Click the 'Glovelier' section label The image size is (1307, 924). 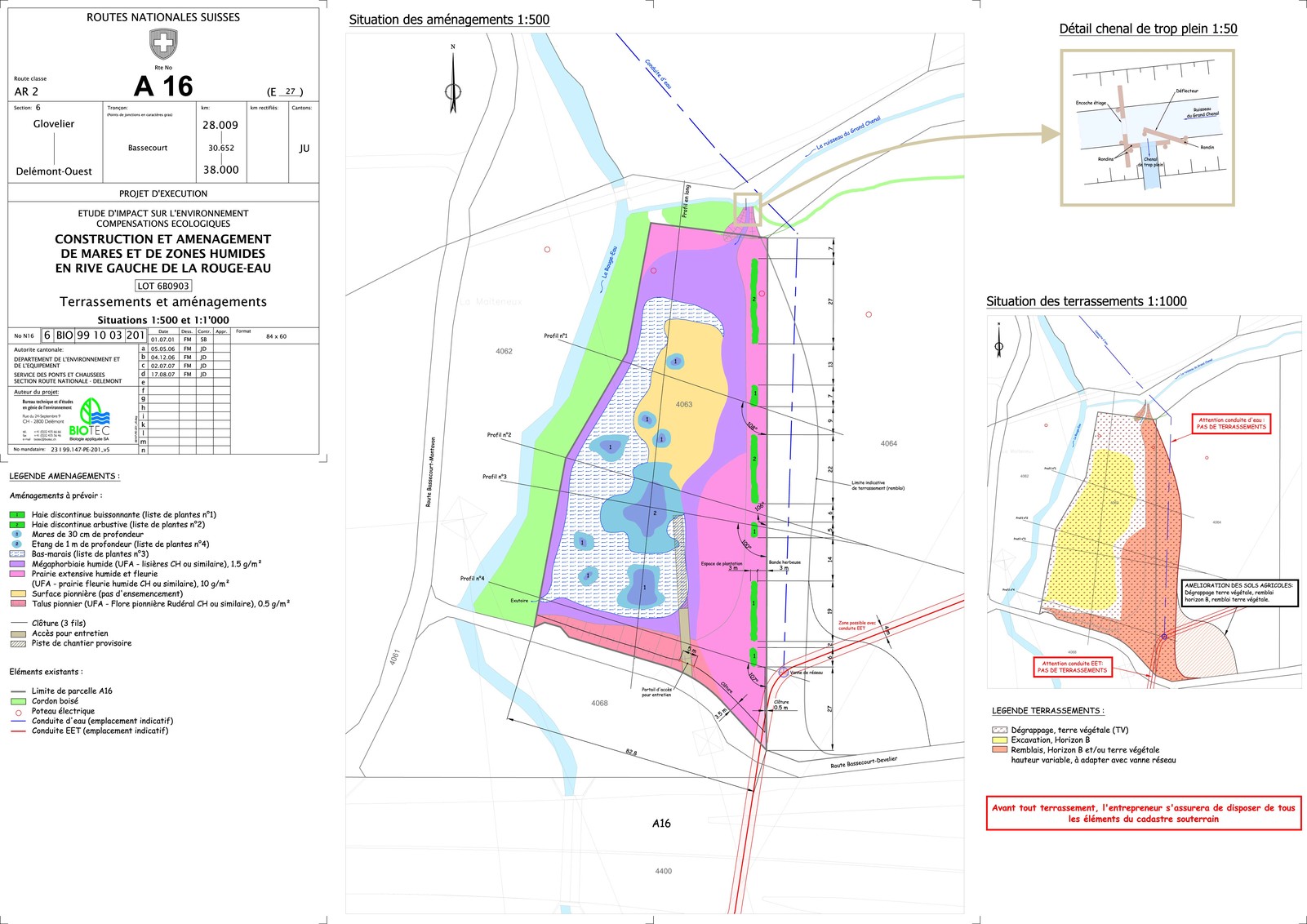pos(54,124)
